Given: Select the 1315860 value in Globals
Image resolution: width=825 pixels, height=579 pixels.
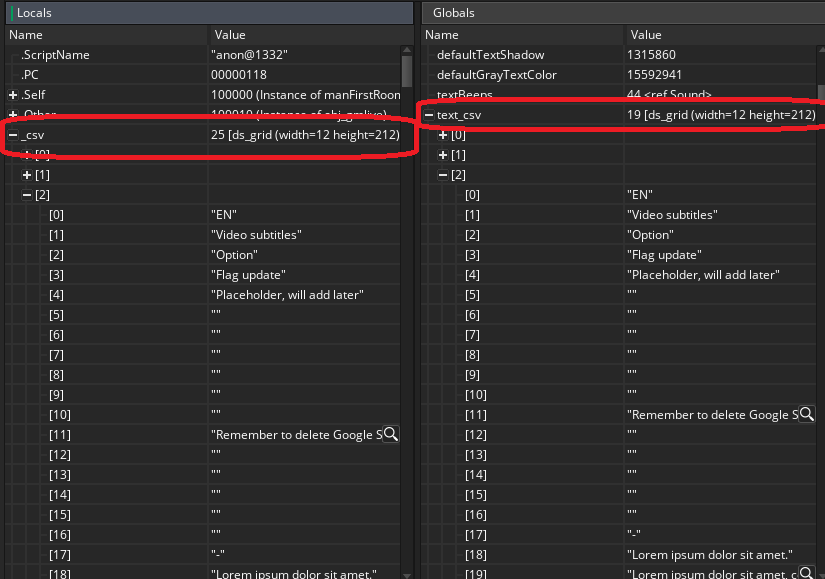Looking at the screenshot, I should coord(651,55).
